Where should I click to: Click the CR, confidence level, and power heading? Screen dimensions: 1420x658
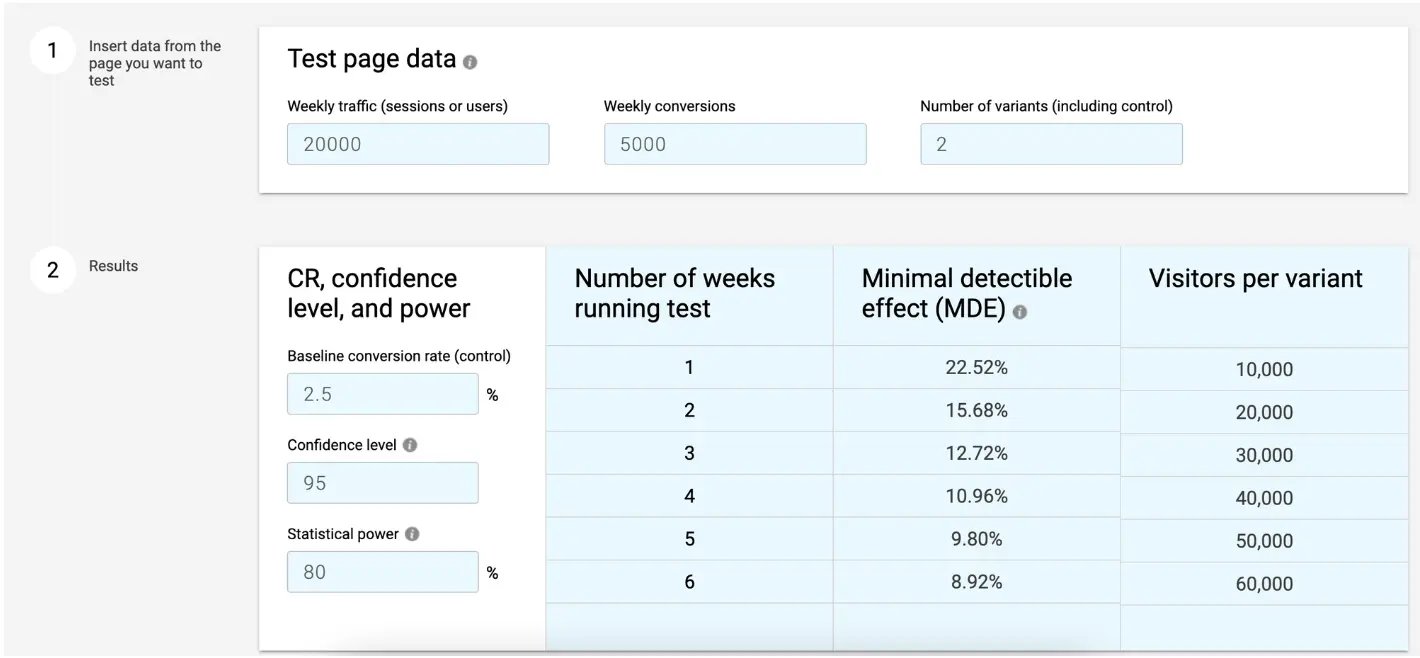click(379, 293)
